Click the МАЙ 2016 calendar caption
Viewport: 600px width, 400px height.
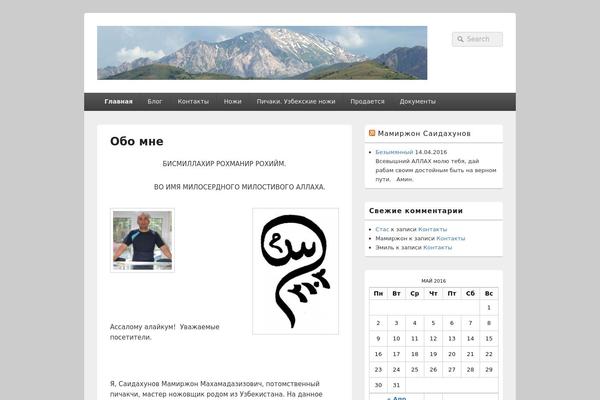434,281
